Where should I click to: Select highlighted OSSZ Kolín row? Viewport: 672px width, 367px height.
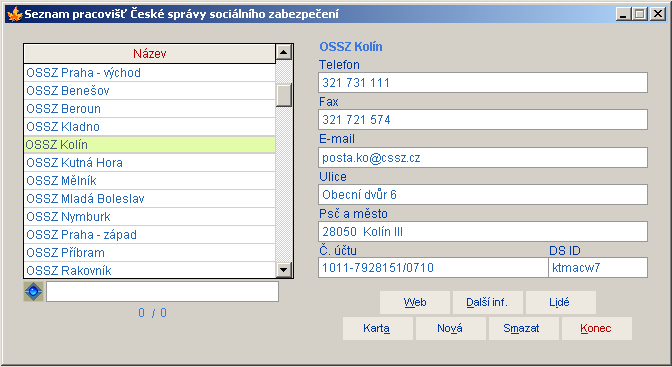(150, 145)
